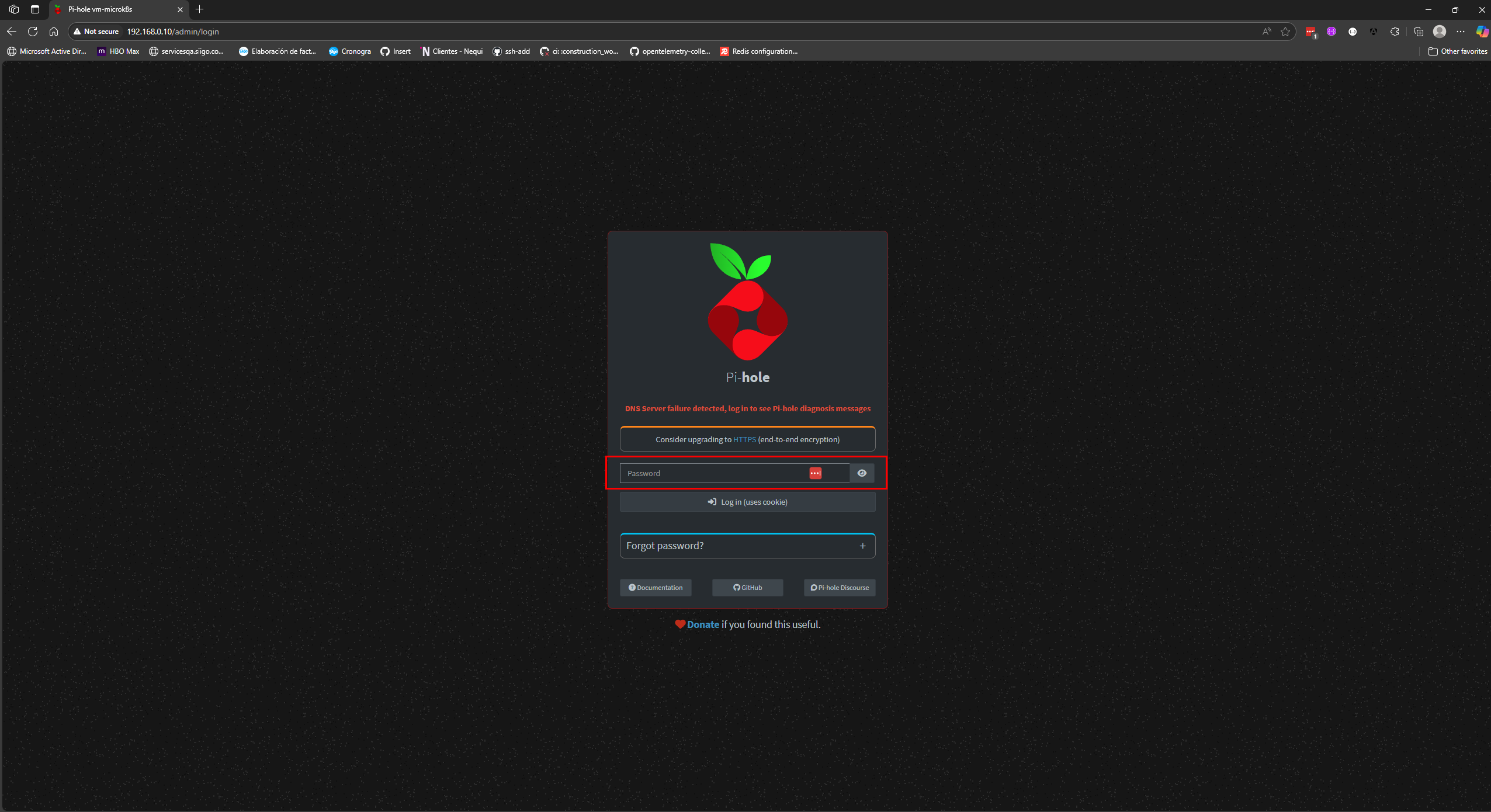This screenshot has width=1491, height=812.
Task: Expand the Forgot password? section
Action: point(747,546)
